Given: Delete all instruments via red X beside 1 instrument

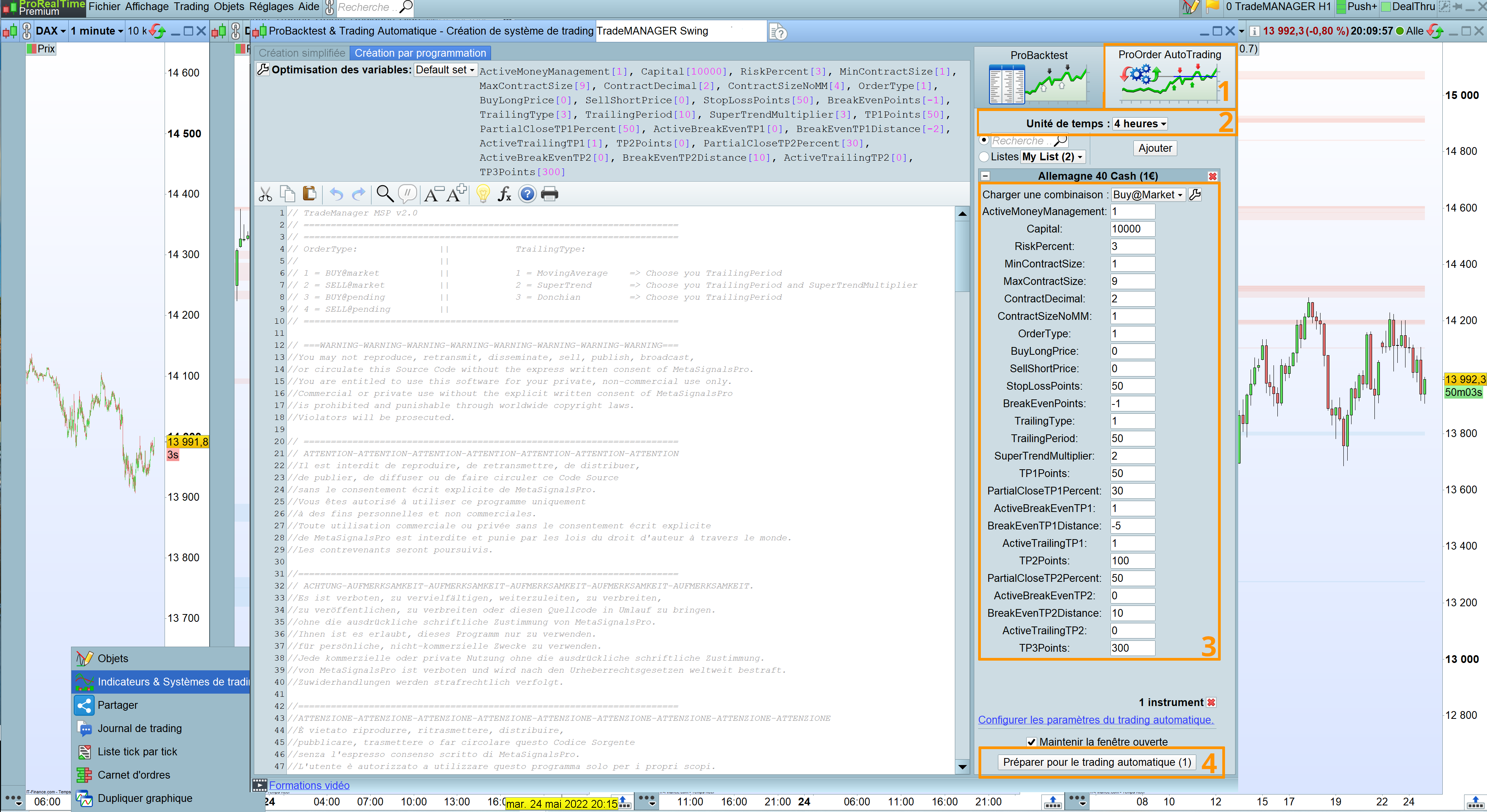Looking at the screenshot, I should 1211,703.
